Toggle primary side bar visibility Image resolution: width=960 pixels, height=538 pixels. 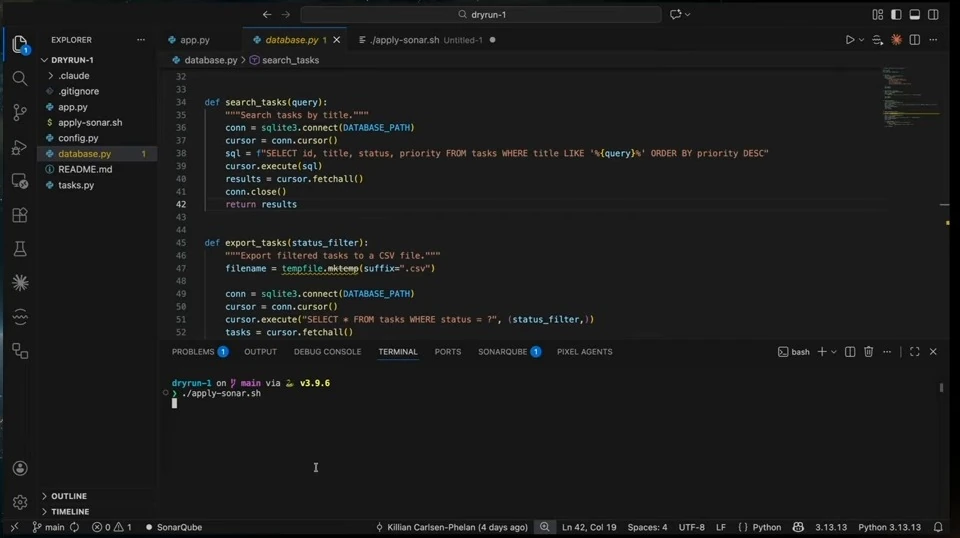click(x=896, y=14)
